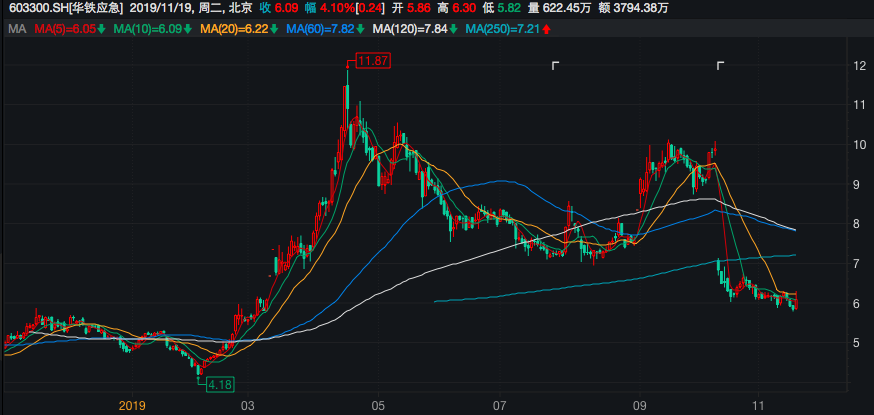Viewport: 874px width, 415px height.
Task: Open the MA indicator label menu
Action: [16, 28]
